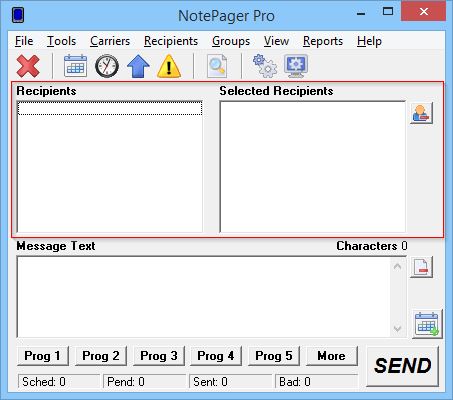Open settings with the gears icon

pos(265,66)
